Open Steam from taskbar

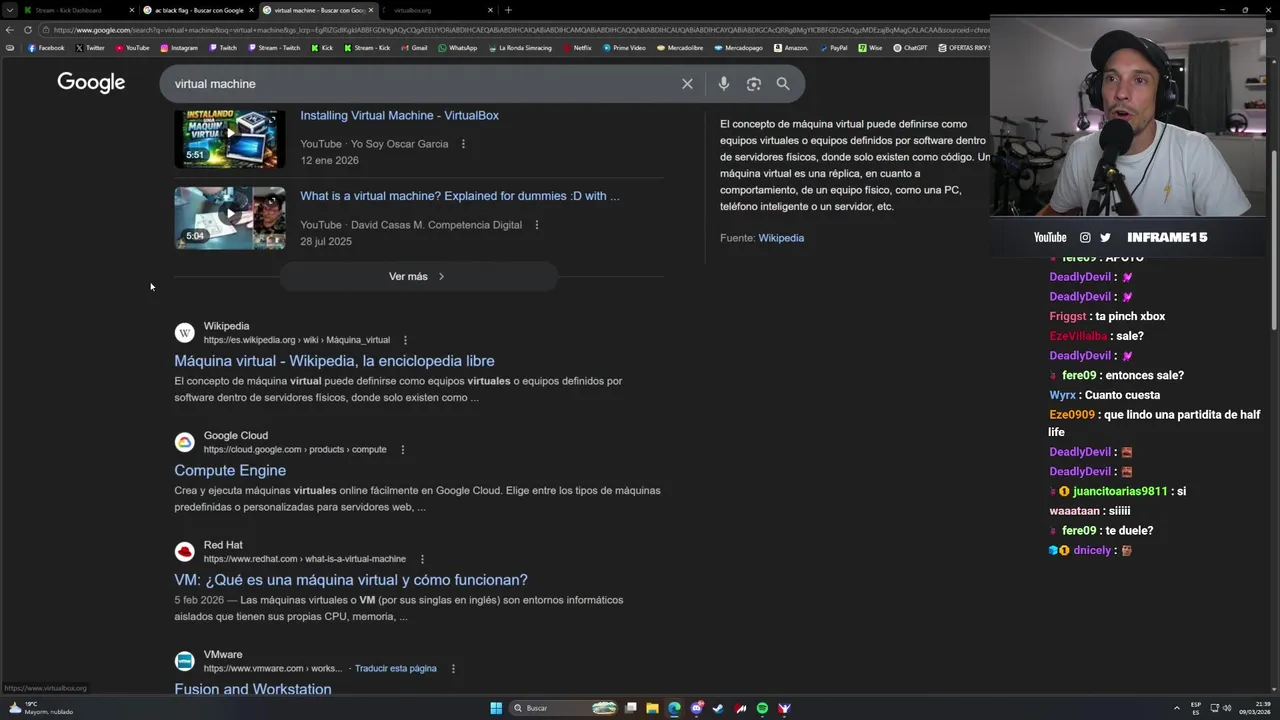[718, 708]
